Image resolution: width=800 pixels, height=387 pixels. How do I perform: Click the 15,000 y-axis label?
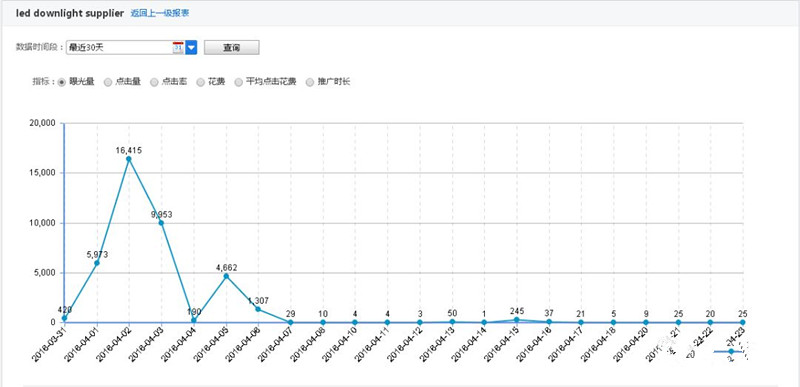(43, 173)
